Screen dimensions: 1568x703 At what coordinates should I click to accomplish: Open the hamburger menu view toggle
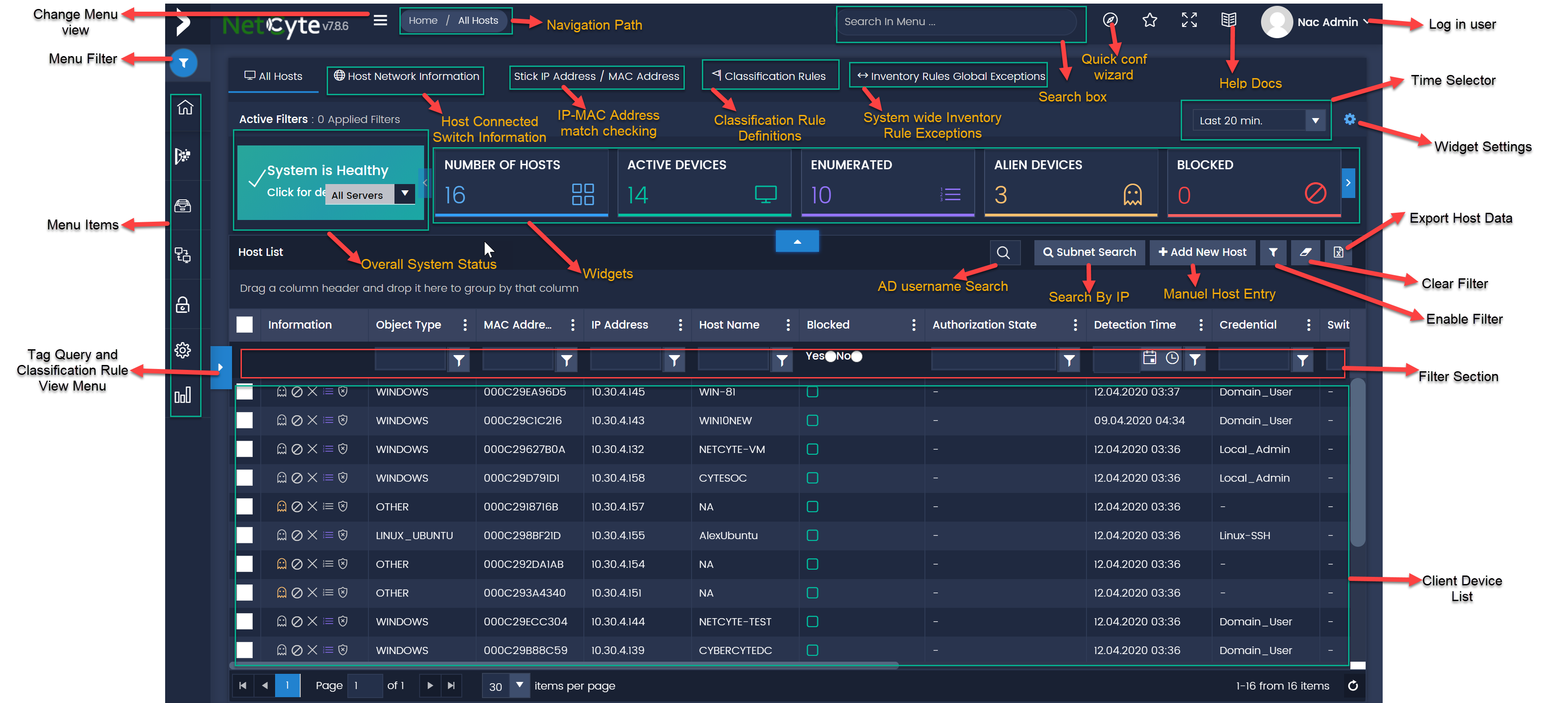tap(381, 21)
